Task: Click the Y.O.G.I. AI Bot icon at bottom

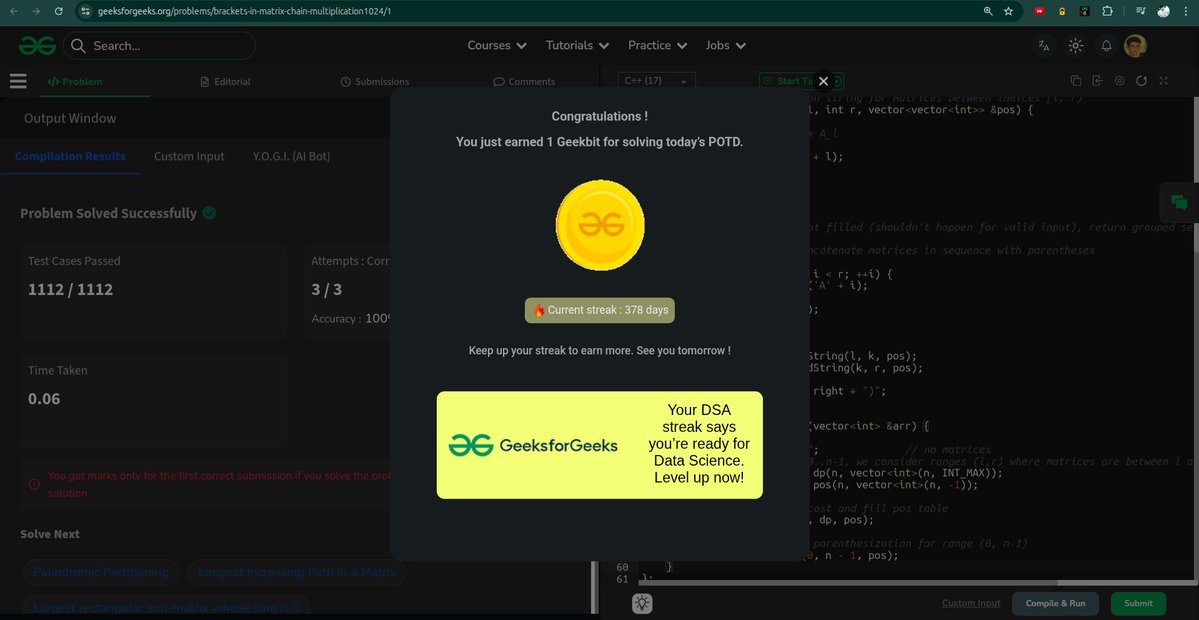Action: click(642, 603)
